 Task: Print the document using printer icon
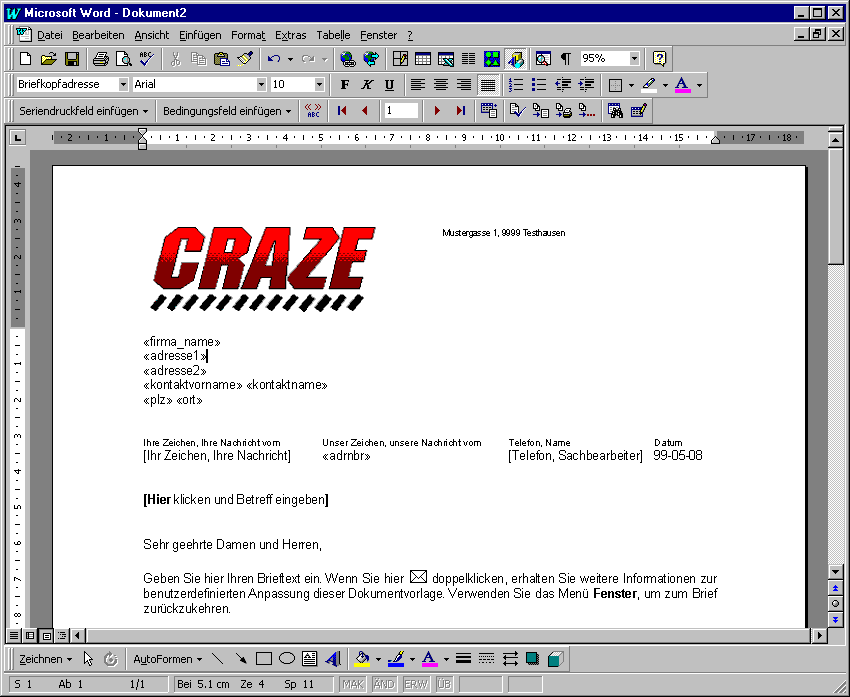click(x=100, y=59)
